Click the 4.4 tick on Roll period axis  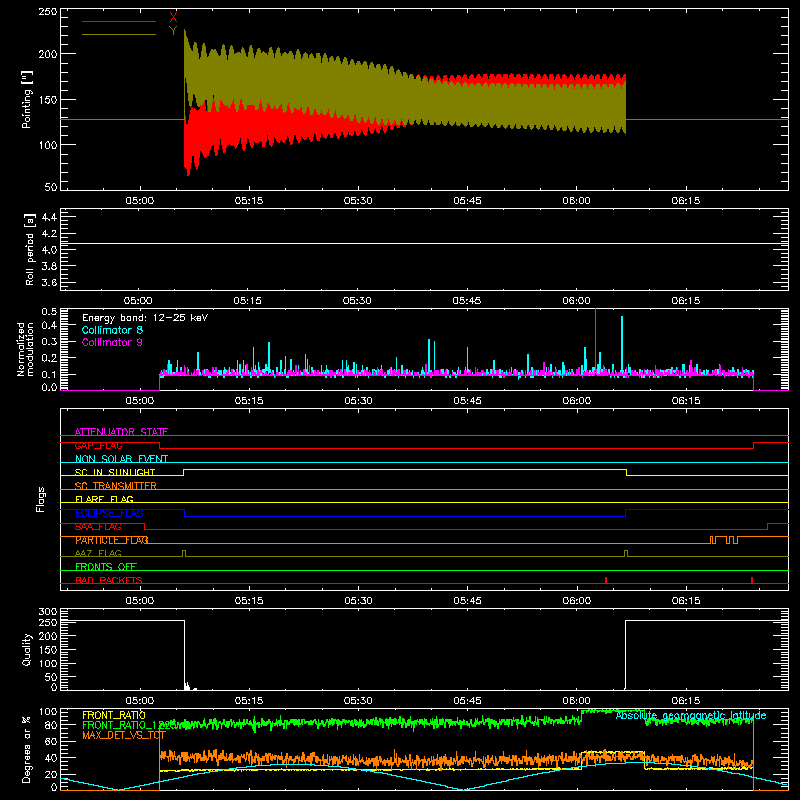(49, 217)
